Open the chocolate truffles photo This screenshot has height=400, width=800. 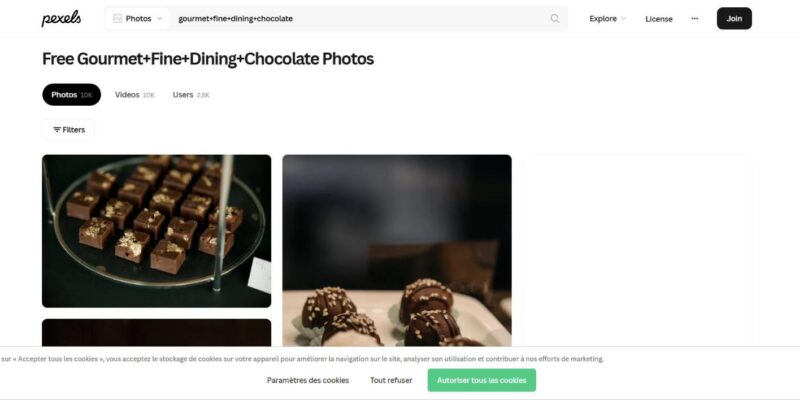[x=396, y=250]
